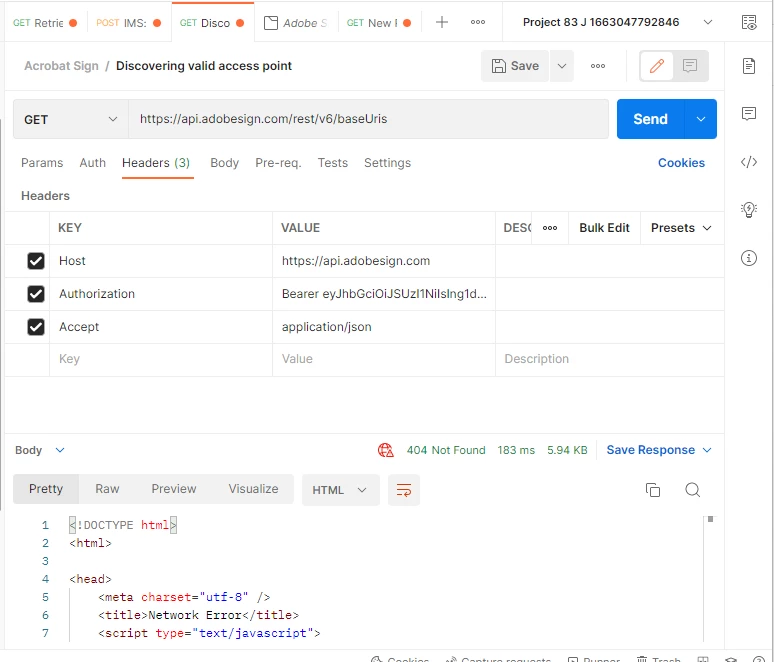Viewport: 774px width, 662px height.
Task: Expand Send button dropdown arrow
Action: click(x=700, y=119)
